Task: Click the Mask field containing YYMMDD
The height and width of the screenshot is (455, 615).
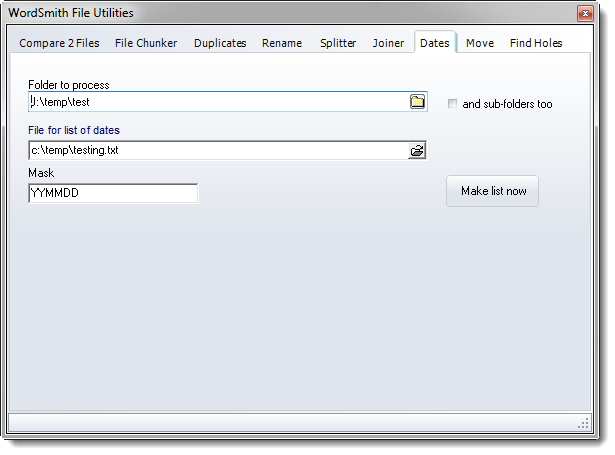Action: pyautogui.click(x=113, y=194)
